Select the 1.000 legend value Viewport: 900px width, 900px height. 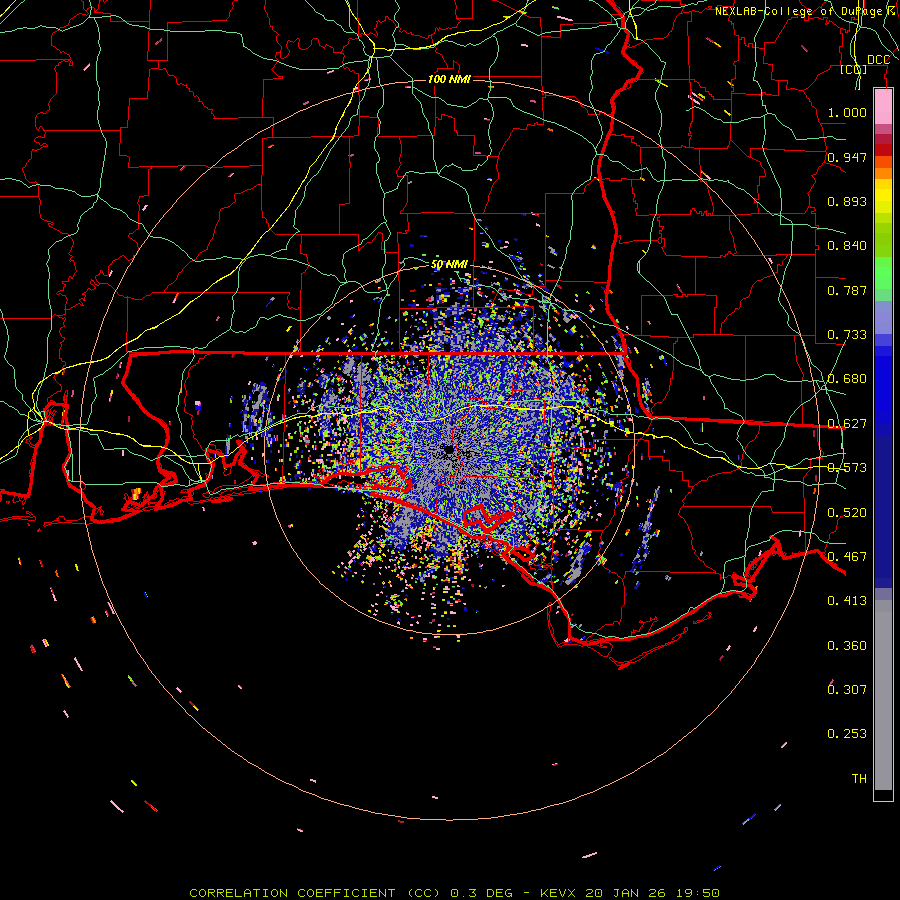point(847,112)
